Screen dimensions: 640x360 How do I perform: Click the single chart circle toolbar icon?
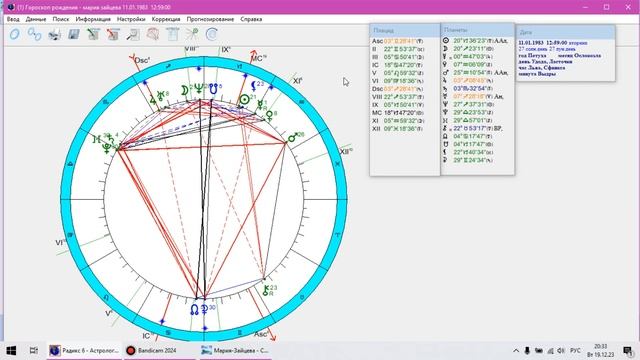click(15, 34)
